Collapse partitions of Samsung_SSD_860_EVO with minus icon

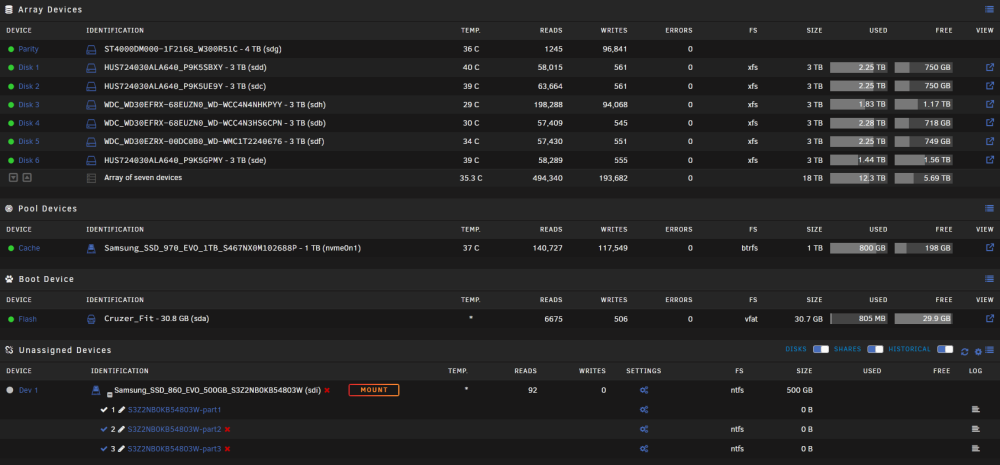click(x=109, y=395)
